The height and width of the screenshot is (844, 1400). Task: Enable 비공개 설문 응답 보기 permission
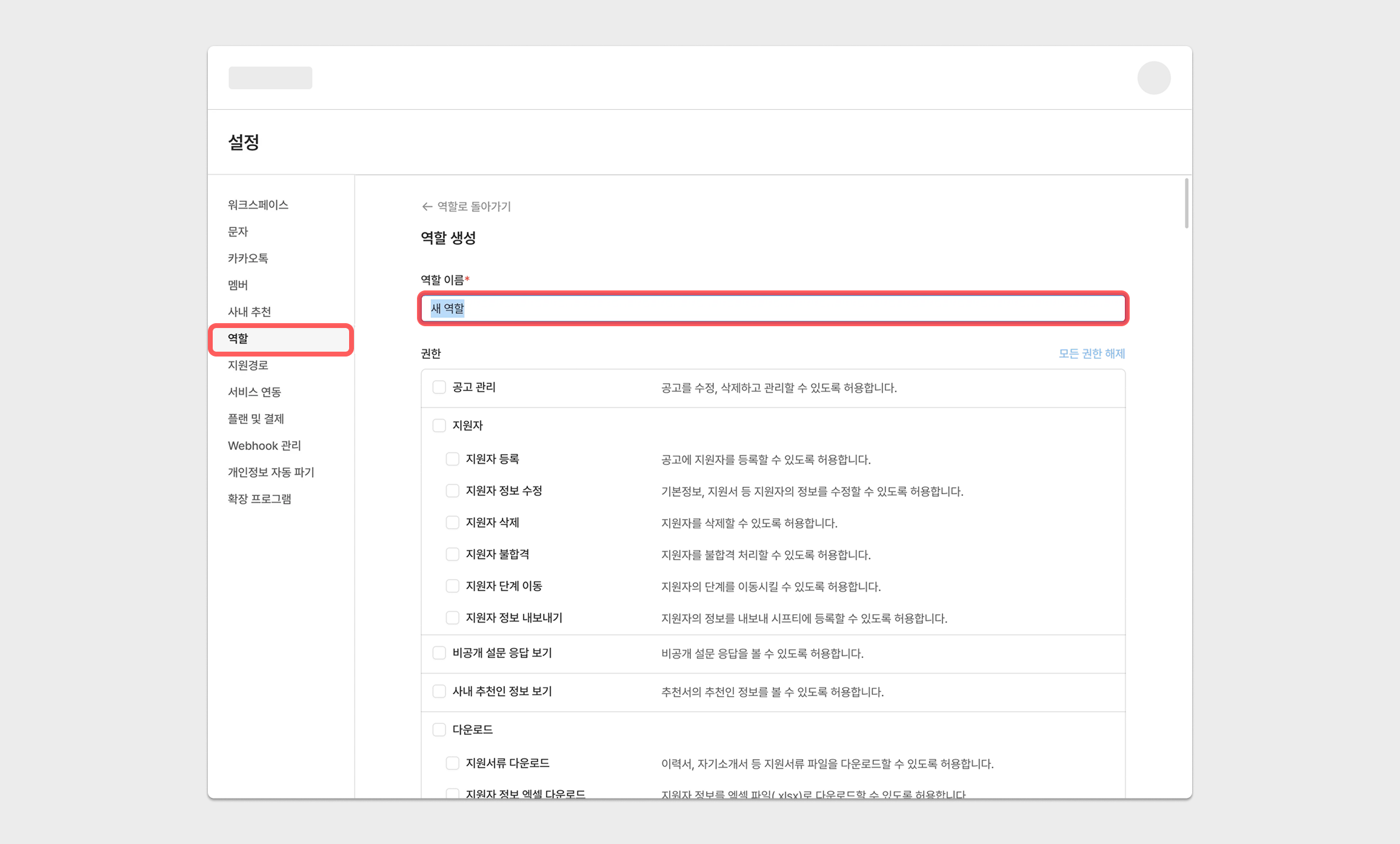click(439, 653)
